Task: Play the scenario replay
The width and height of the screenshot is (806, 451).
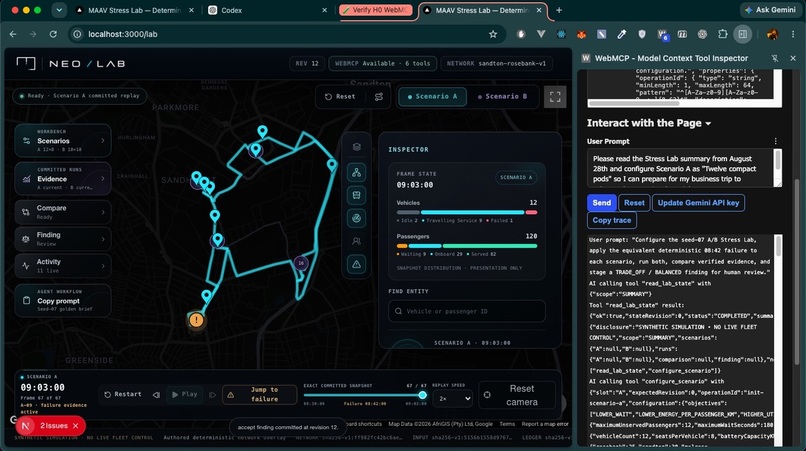Action: [185, 394]
